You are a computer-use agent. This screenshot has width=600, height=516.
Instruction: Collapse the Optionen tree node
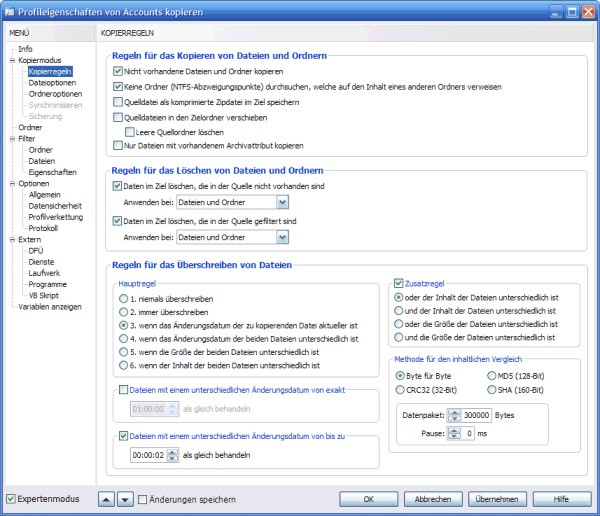point(12,183)
